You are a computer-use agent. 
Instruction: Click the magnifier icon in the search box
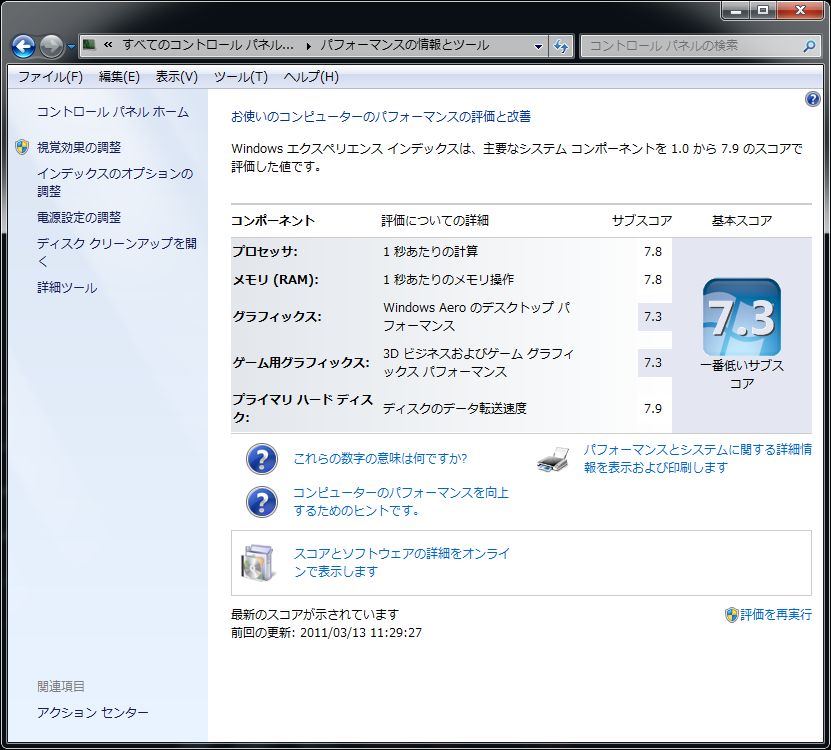tap(809, 46)
